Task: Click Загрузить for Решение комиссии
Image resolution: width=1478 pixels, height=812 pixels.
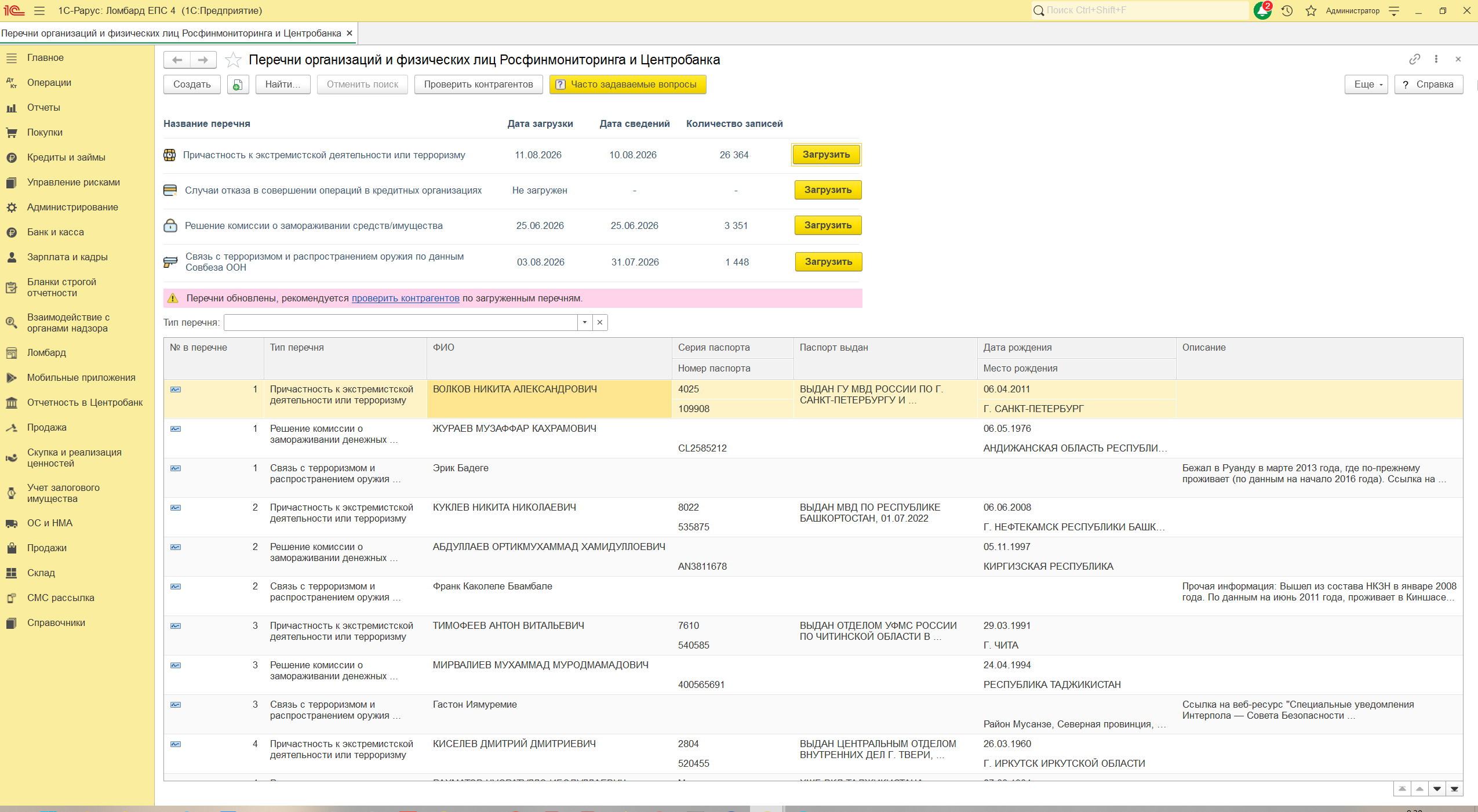Action: click(x=828, y=225)
